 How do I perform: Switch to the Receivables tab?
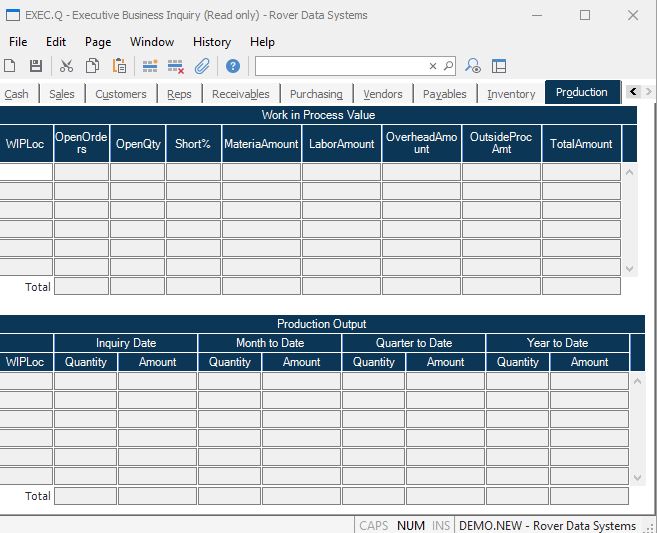click(240, 94)
